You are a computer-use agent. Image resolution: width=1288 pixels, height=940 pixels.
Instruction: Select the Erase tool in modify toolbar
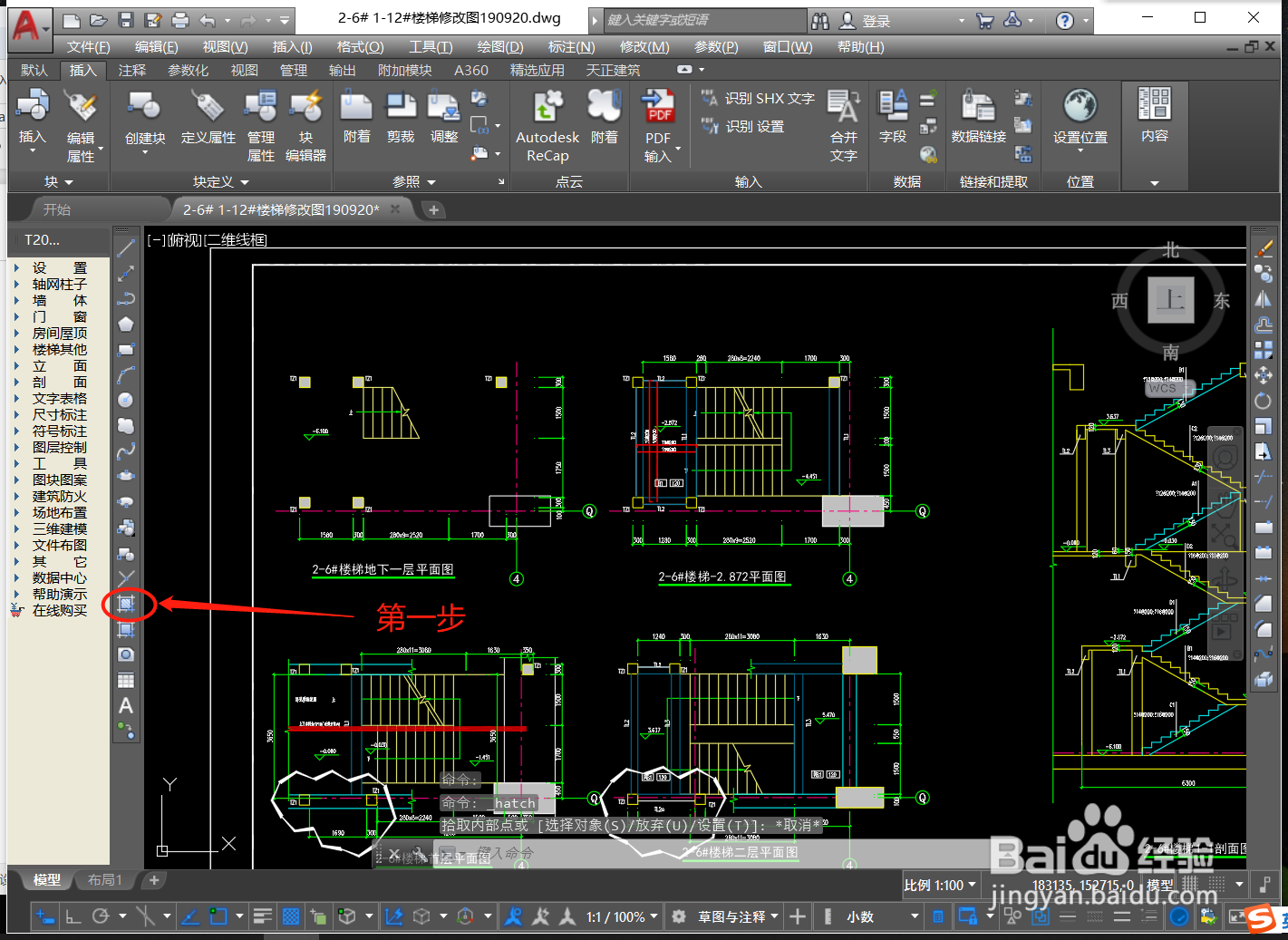point(1264,247)
